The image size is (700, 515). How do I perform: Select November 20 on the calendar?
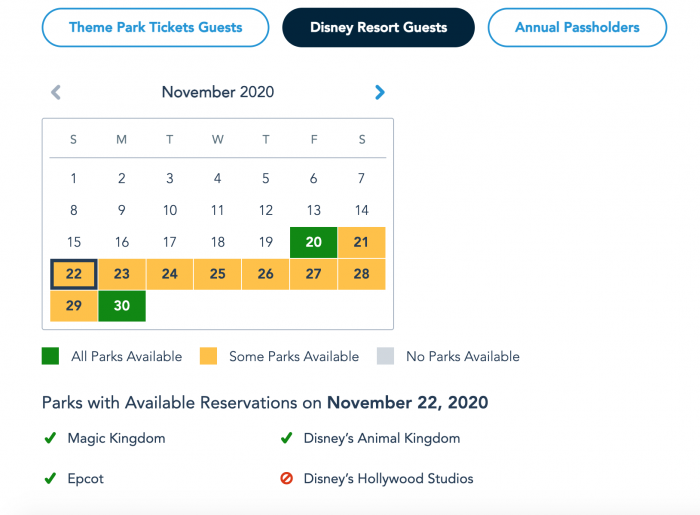click(313, 242)
